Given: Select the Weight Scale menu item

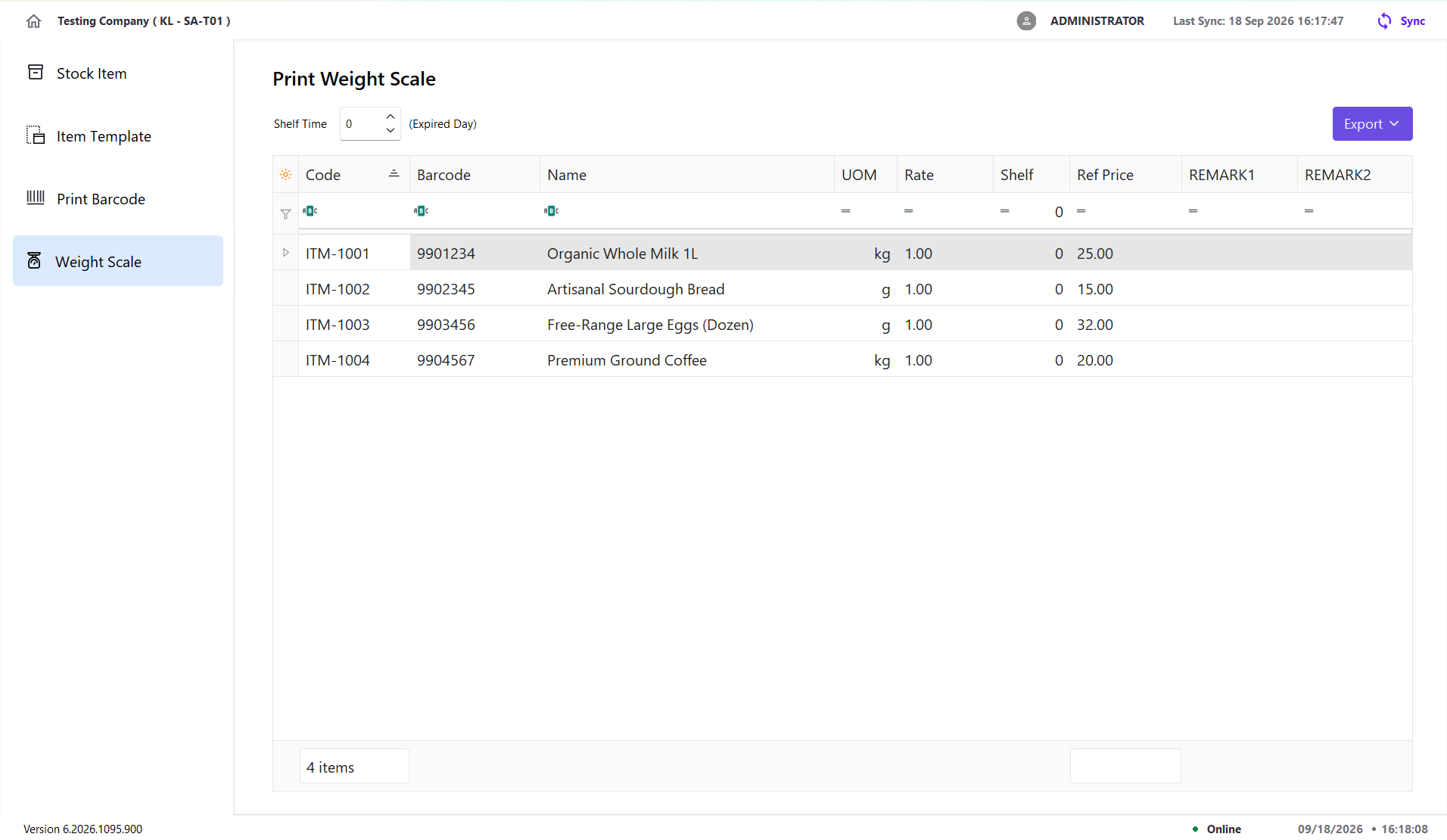Looking at the screenshot, I should pyautogui.click(x=118, y=261).
